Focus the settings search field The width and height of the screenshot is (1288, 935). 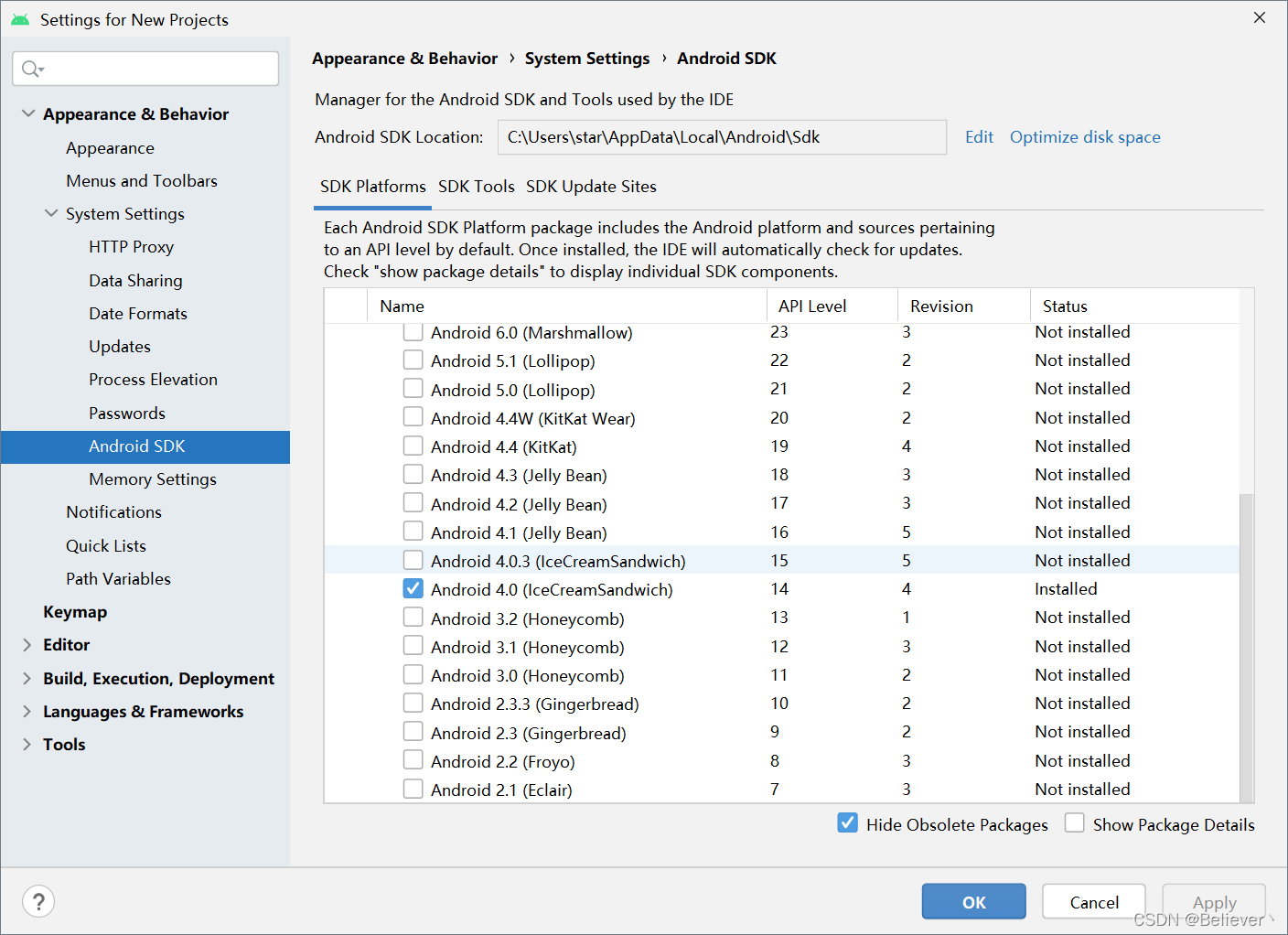pos(145,69)
